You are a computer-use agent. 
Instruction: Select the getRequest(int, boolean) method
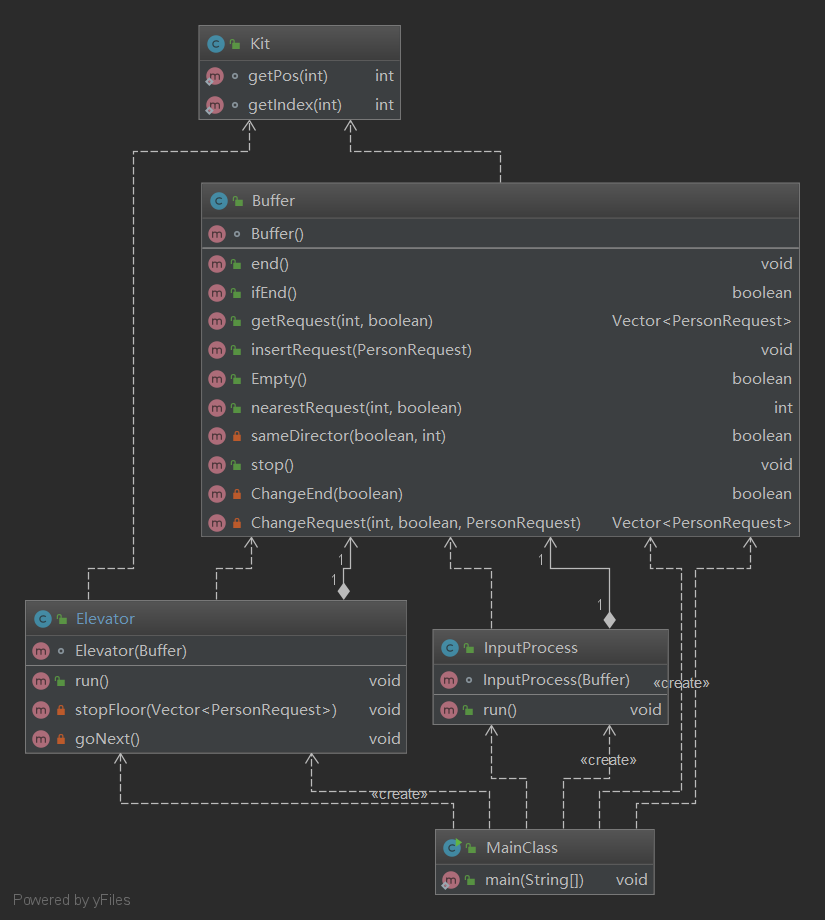click(342, 321)
